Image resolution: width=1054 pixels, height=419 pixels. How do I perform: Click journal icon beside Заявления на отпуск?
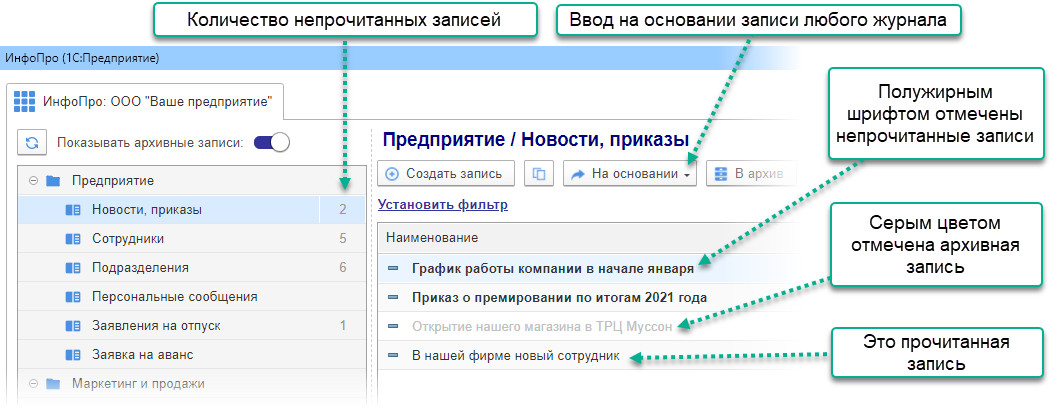pyautogui.click(x=73, y=326)
